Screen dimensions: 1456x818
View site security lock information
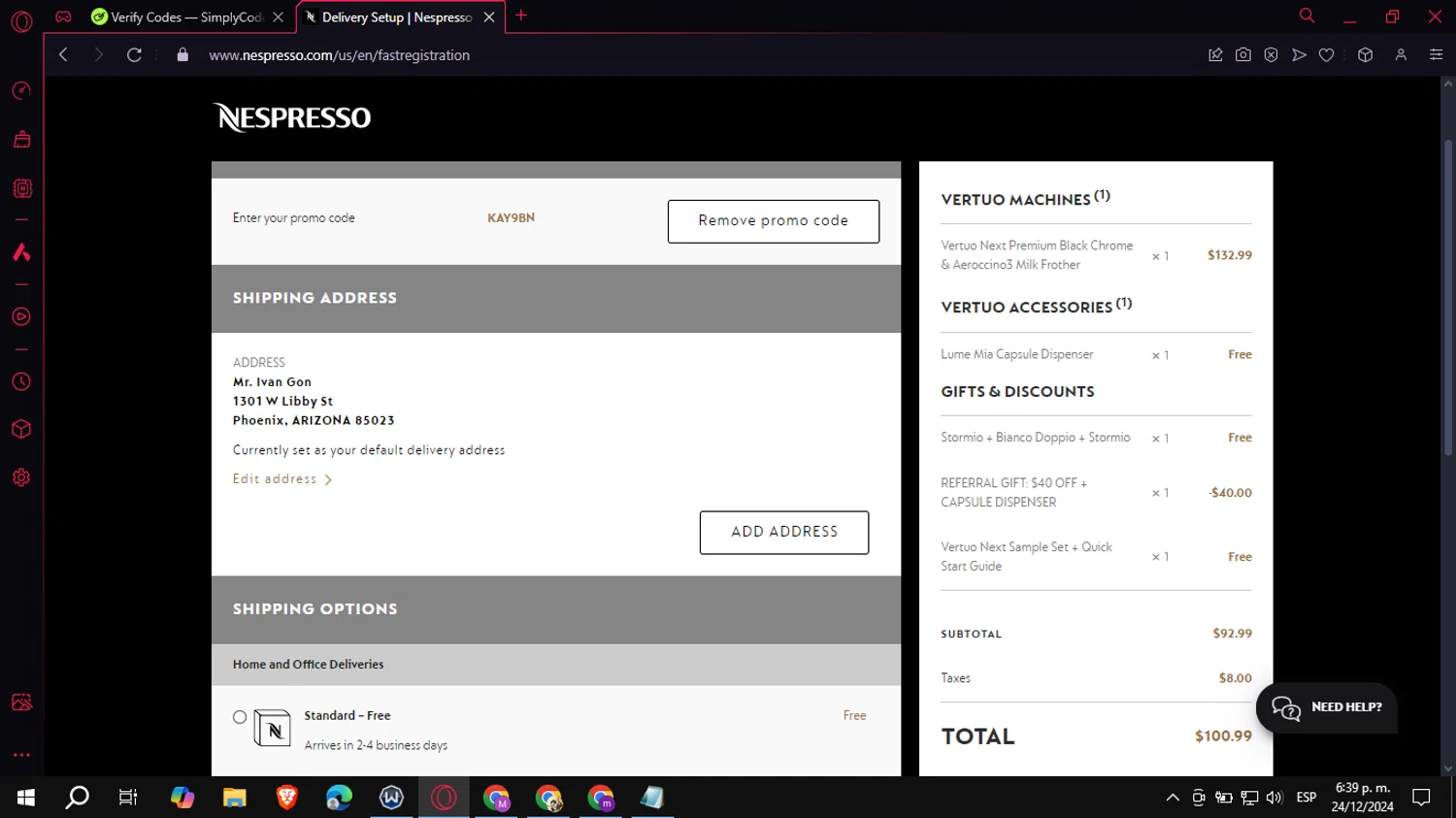click(x=182, y=55)
